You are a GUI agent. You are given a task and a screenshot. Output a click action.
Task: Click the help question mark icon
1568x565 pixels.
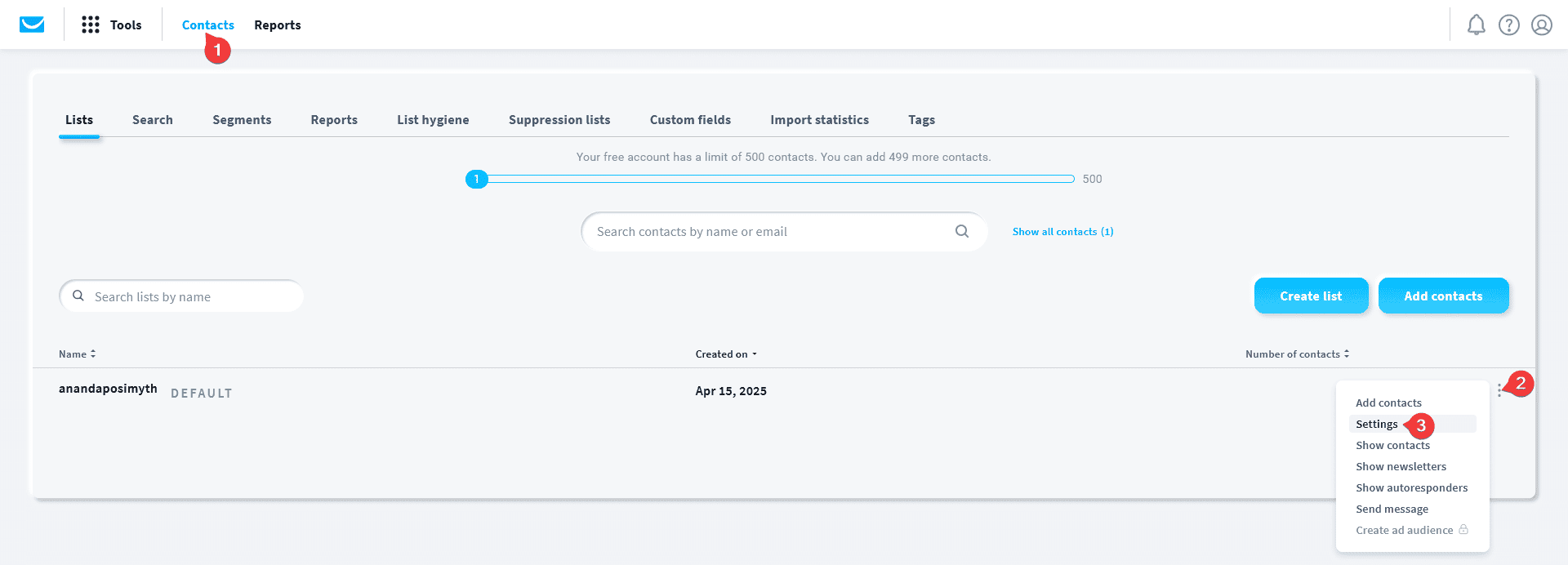click(x=1508, y=25)
